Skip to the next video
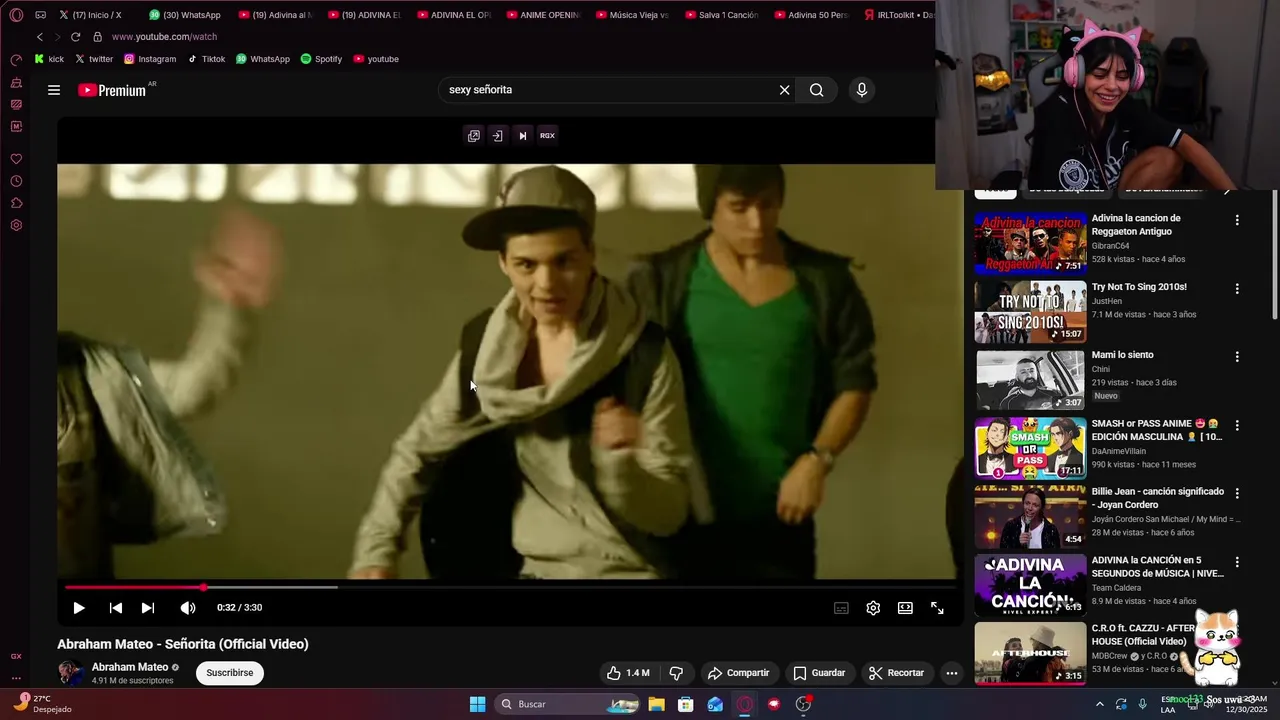Screen dimensions: 1280x720 (148, 608)
